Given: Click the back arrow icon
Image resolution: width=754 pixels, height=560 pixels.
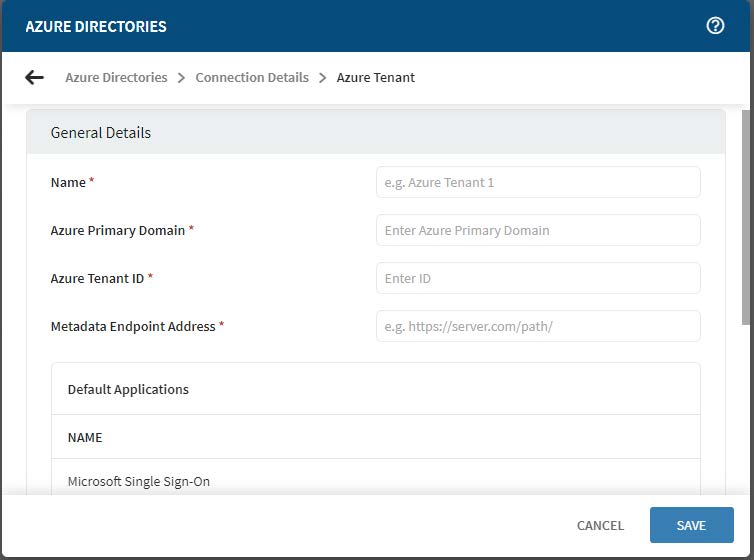Looking at the screenshot, I should pyautogui.click(x=35, y=77).
